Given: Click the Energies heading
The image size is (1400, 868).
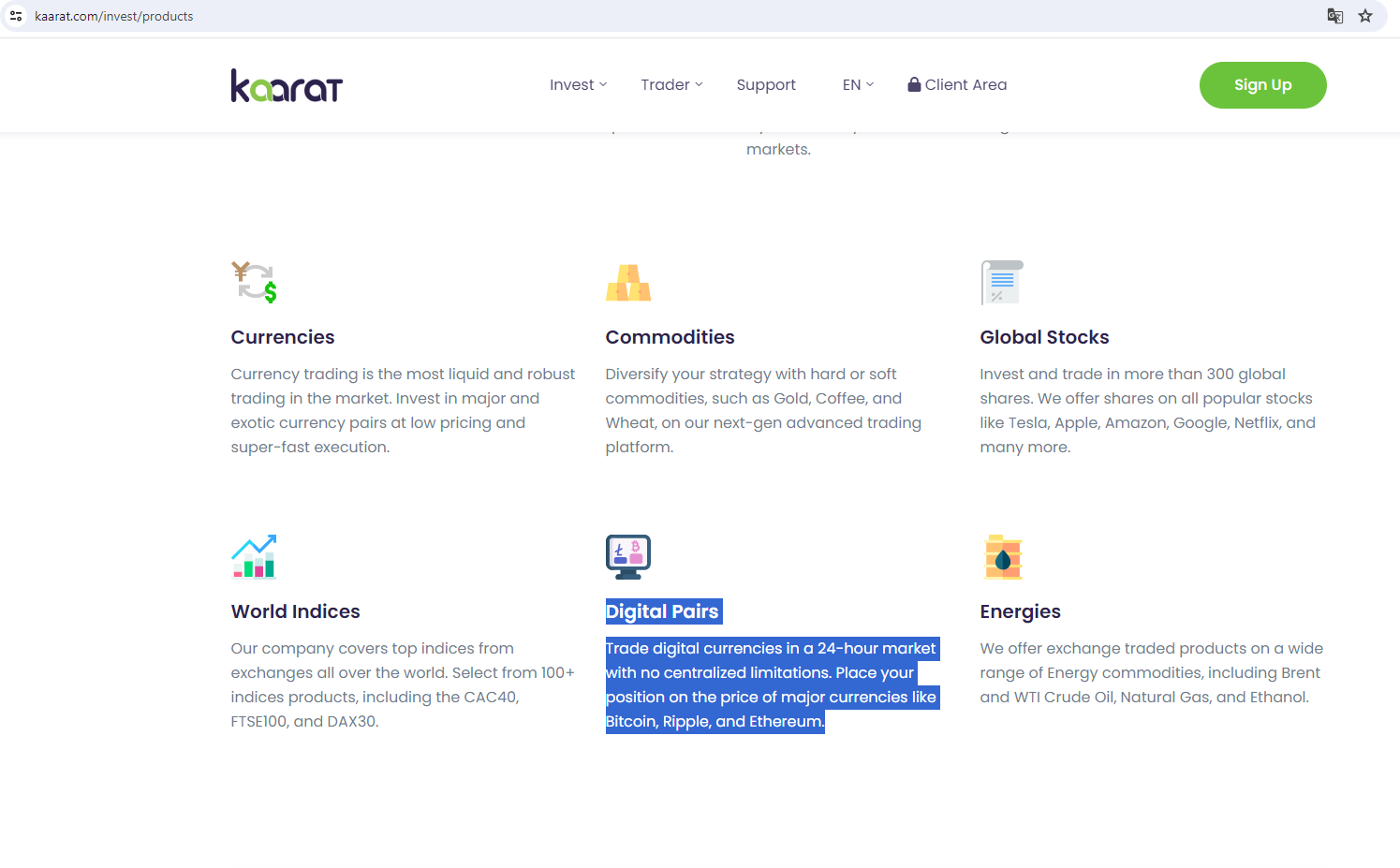Looking at the screenshot, I should click(1020, 611).
